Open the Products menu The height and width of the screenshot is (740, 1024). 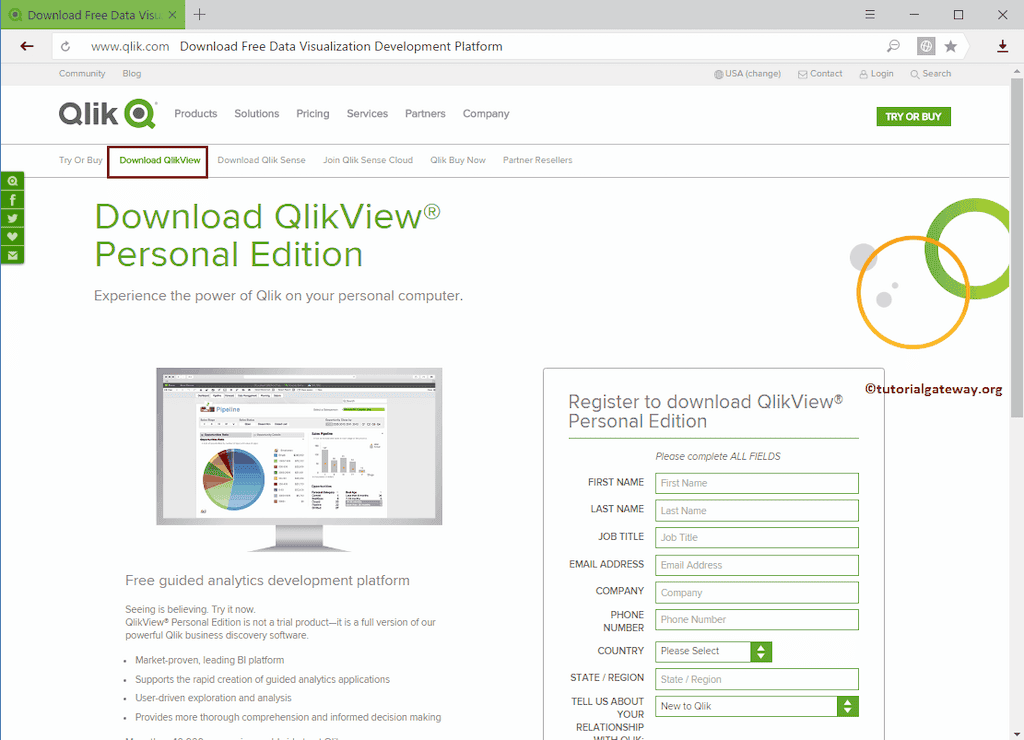click(195, 113)
